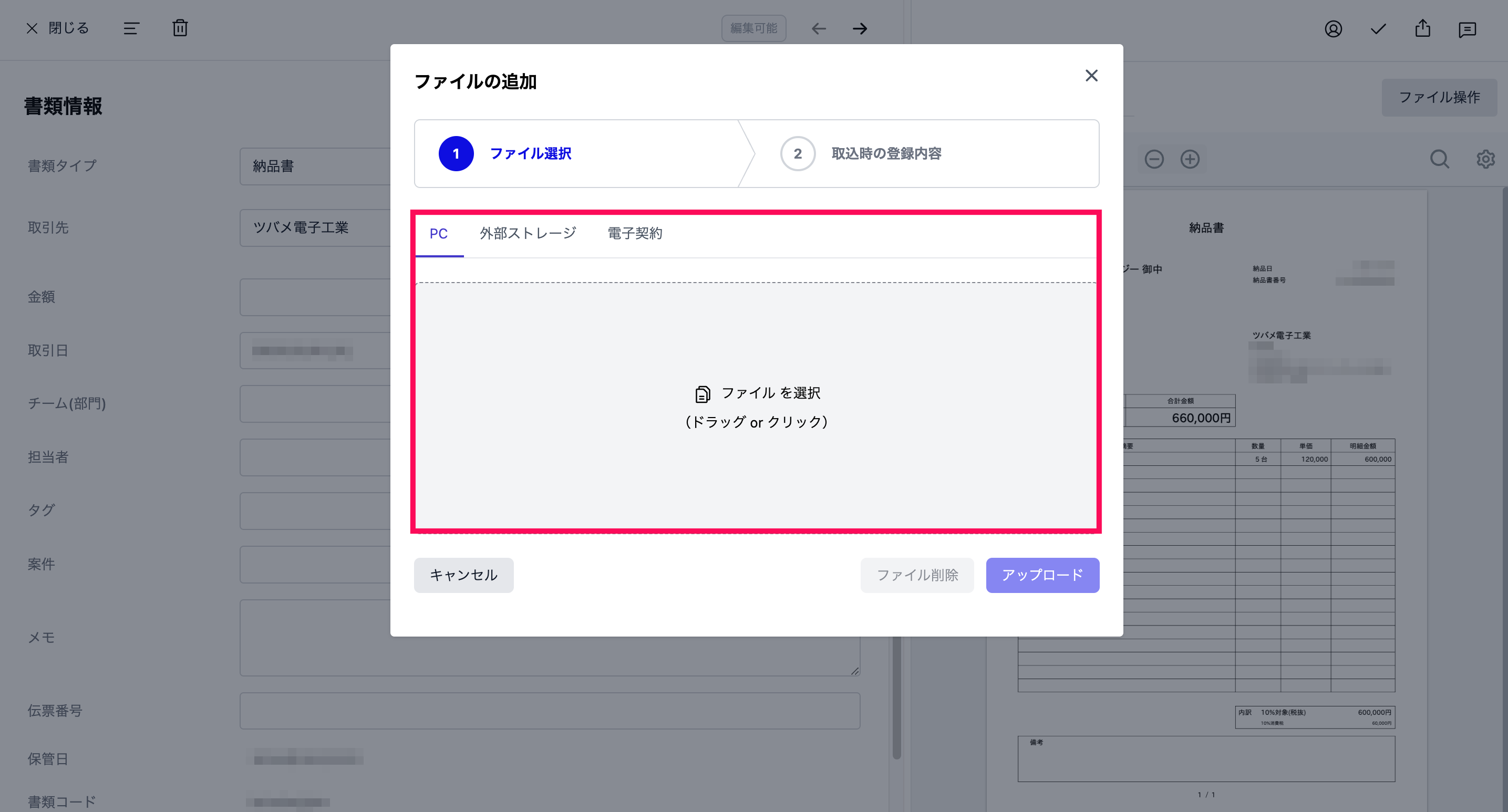This screenshot has height=812, width=1508.
Task: Click the 担当者 field
Action: (x=315, y=457)
